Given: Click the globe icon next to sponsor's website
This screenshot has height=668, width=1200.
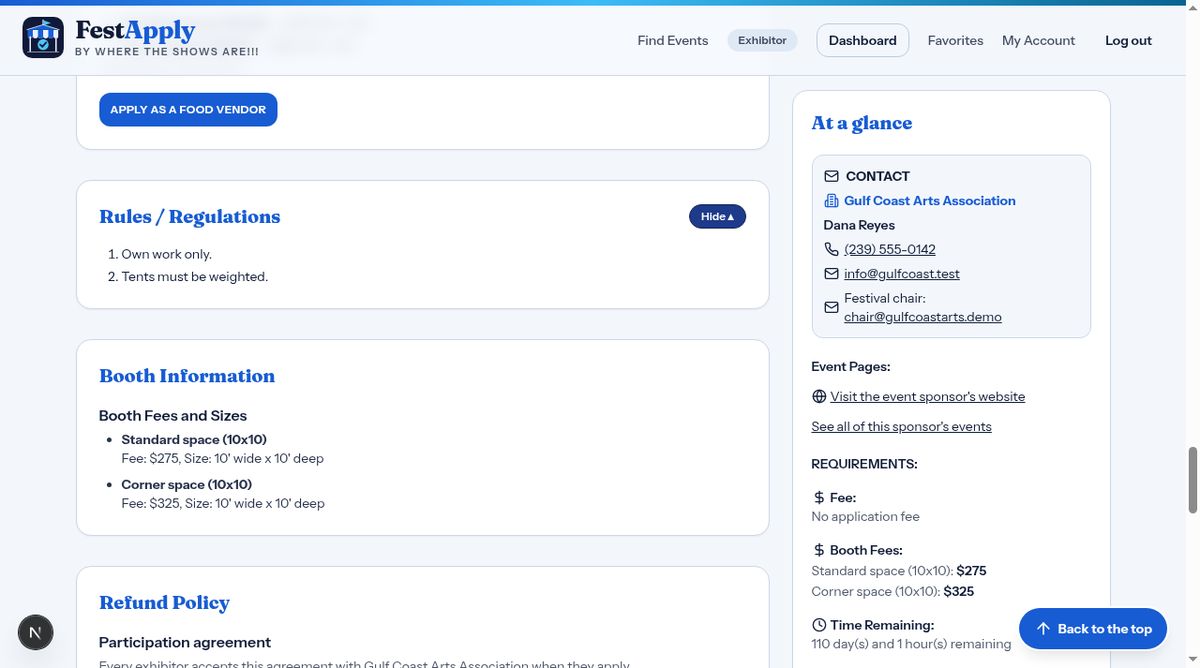Looking at the screenshot, I should pyautogui.click(x=819, y=397).
